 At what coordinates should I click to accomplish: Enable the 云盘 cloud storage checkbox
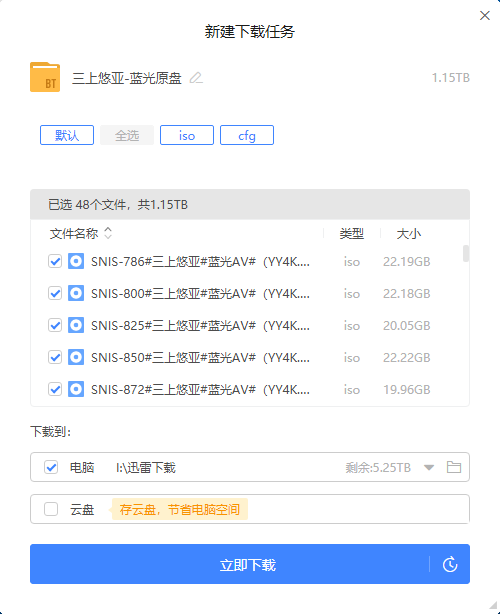(51, 509)
